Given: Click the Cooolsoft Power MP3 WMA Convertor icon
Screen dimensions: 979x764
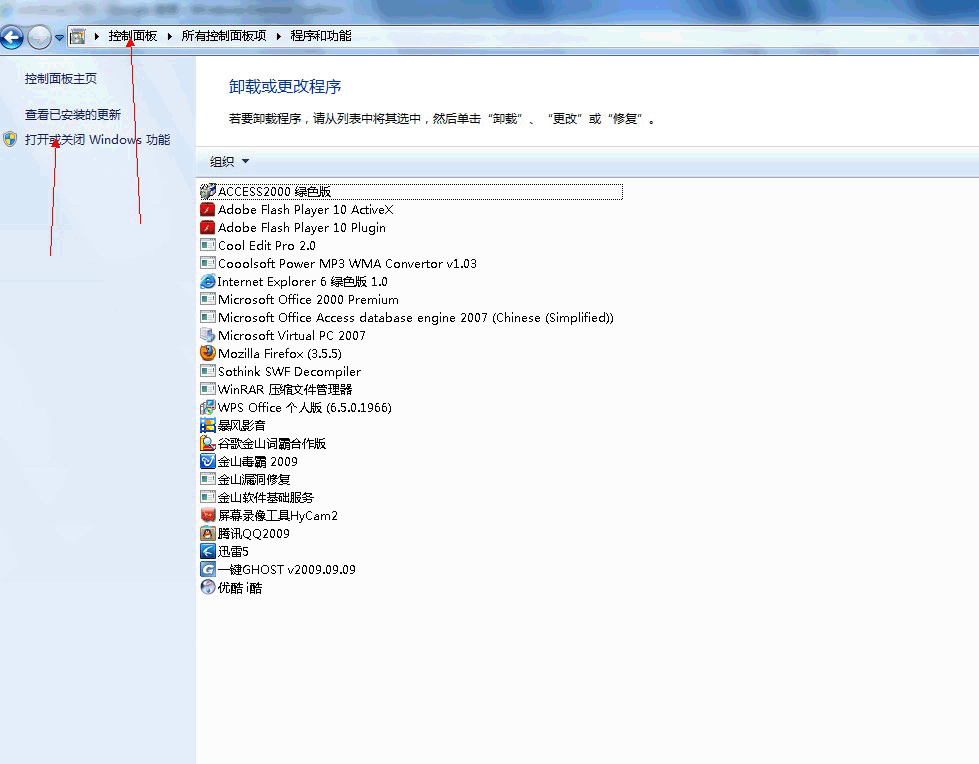Looking at the screenshot, I should tap(208, 263).
